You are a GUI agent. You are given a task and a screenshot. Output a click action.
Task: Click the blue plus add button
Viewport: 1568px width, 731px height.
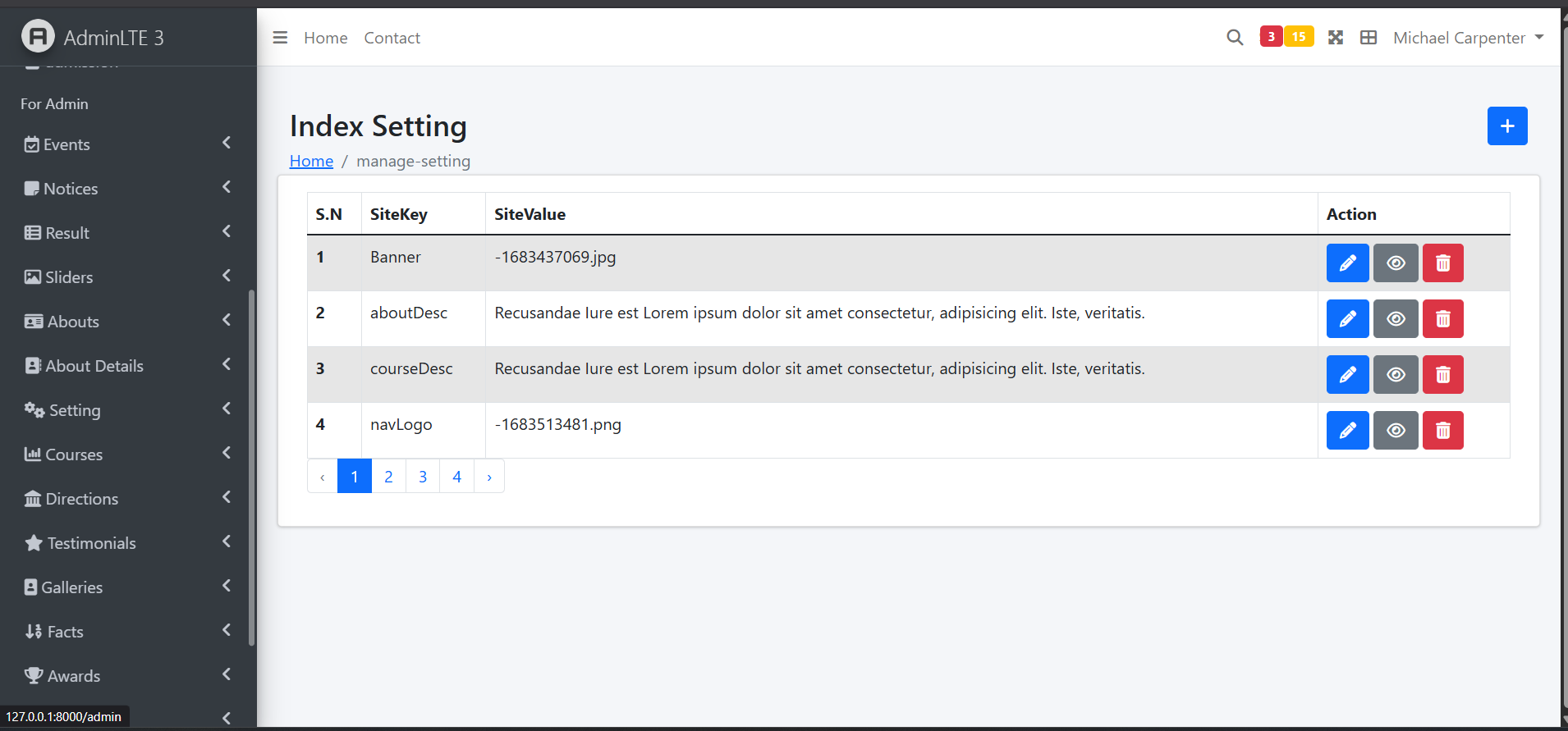pyautogui.click(x=1507, y=126)
